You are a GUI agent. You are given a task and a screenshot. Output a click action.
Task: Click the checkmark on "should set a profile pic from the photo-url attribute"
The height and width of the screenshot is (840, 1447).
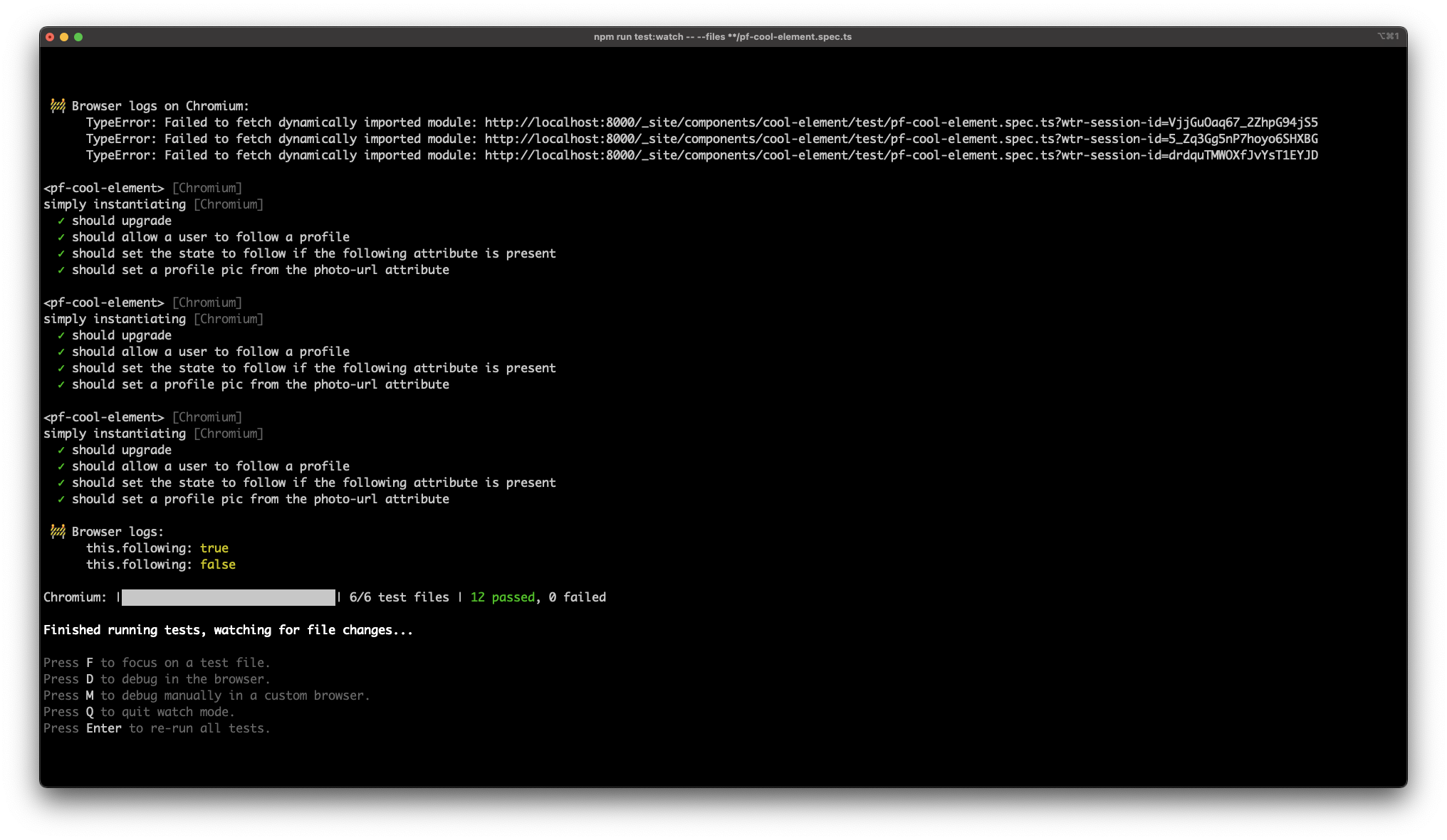[x=62, y=270]
